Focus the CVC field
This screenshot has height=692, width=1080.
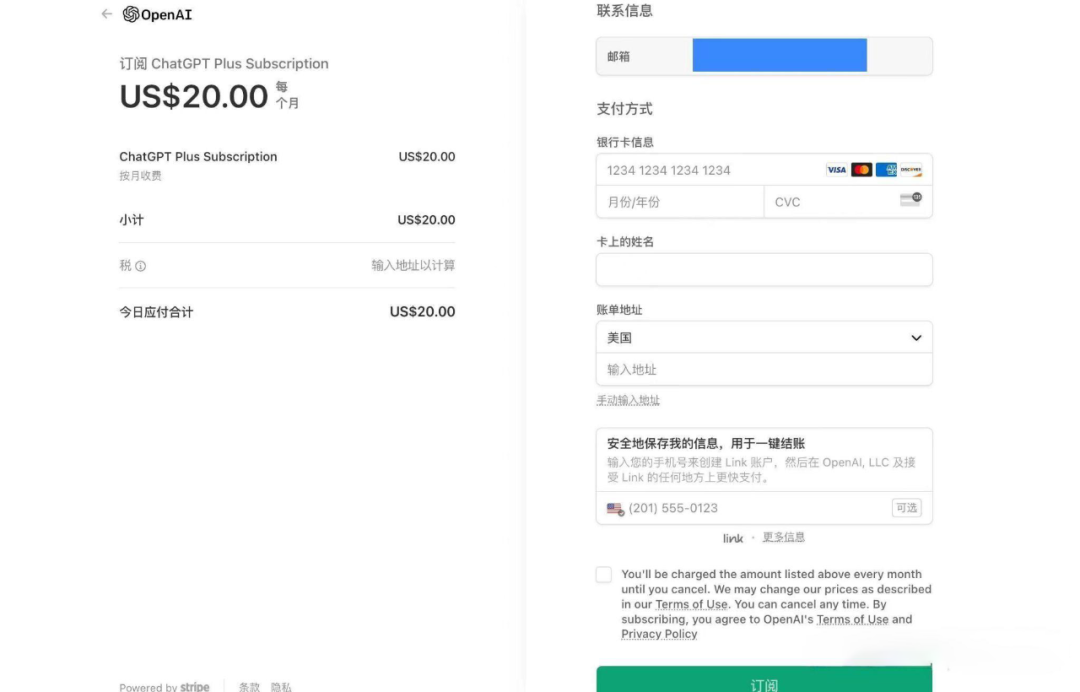click(x=848, y=202)
